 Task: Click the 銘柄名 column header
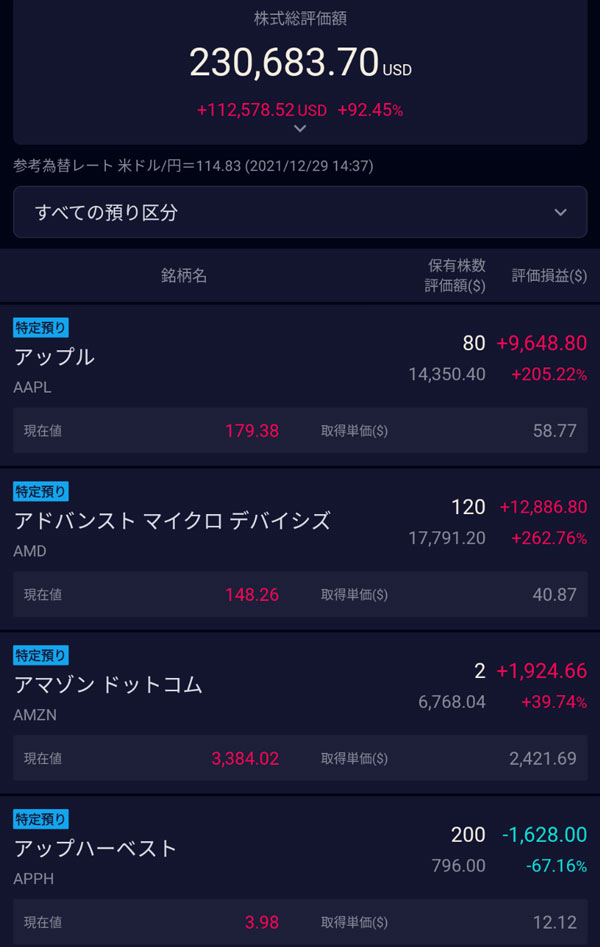tap(184, 275)
